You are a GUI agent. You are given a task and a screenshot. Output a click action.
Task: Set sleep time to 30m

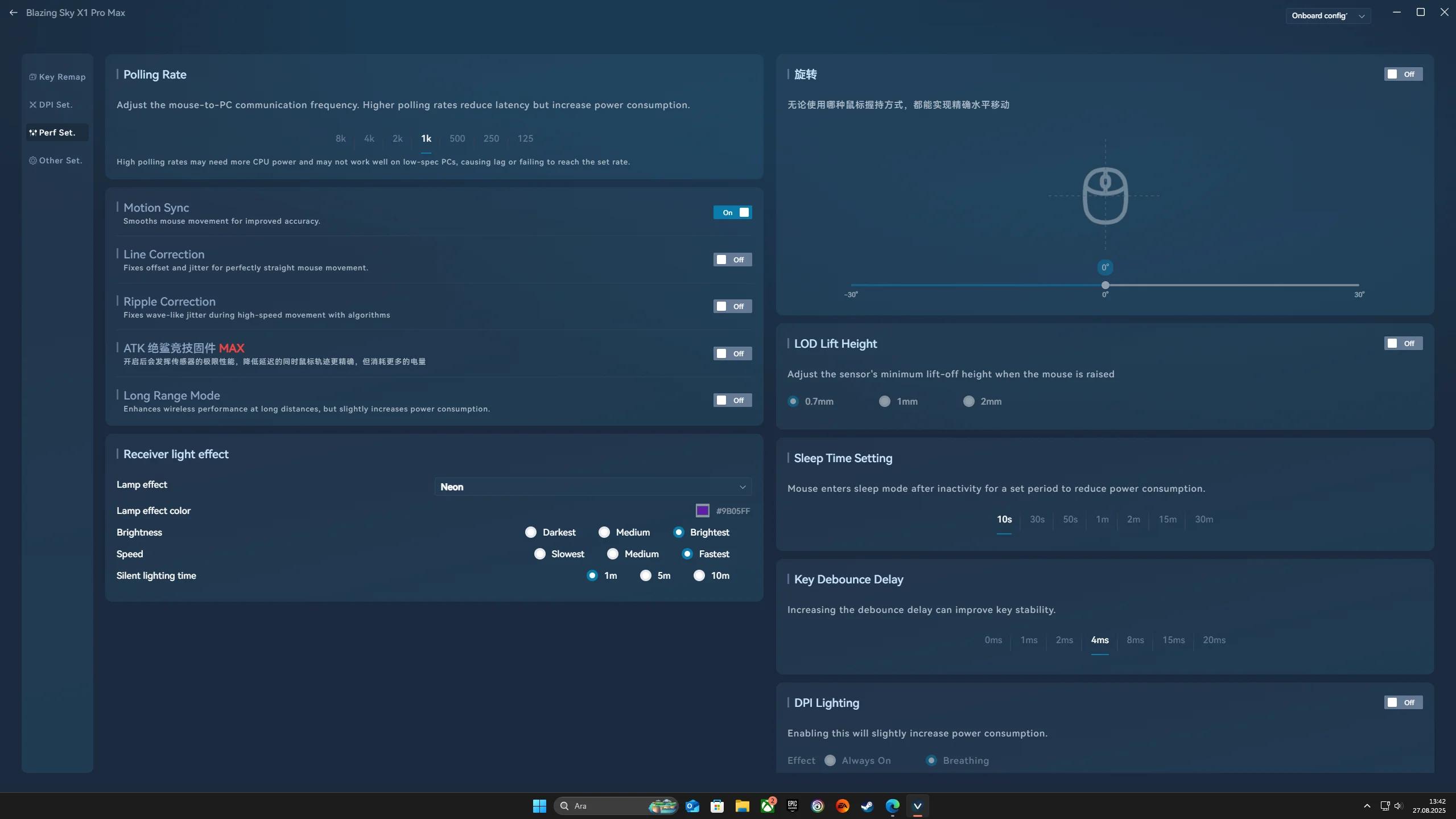[x=1204, y=519]
